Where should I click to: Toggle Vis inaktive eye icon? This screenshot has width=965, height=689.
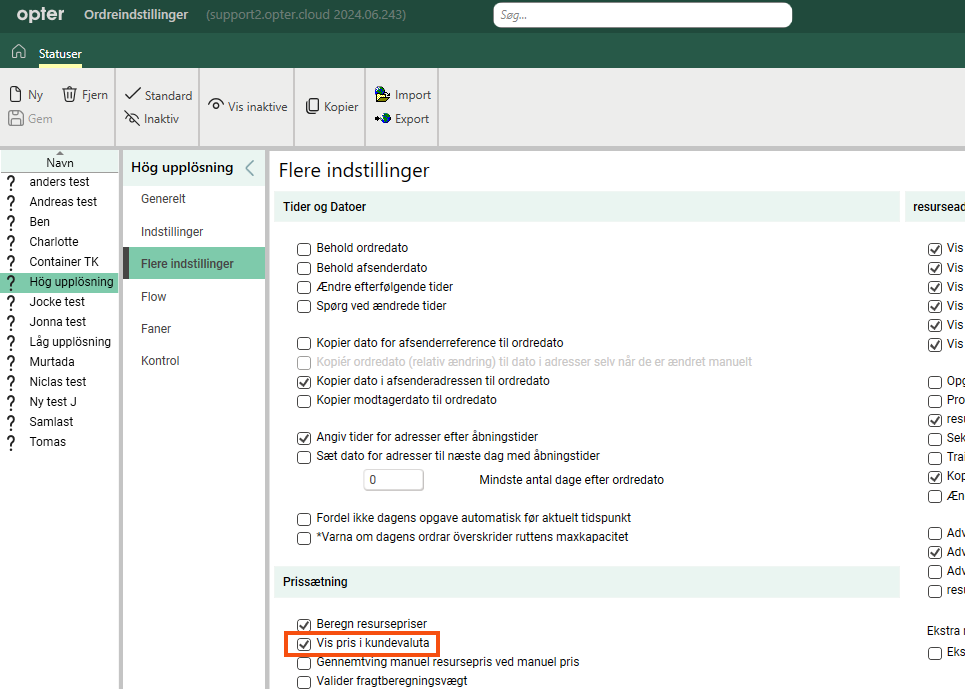pos(216,106)
